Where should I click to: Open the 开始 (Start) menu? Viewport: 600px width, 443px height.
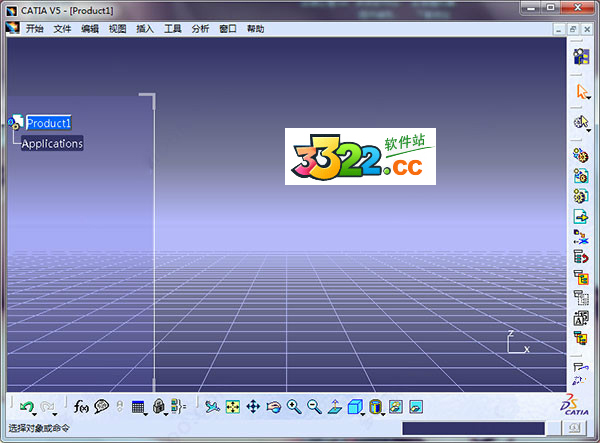34,29
